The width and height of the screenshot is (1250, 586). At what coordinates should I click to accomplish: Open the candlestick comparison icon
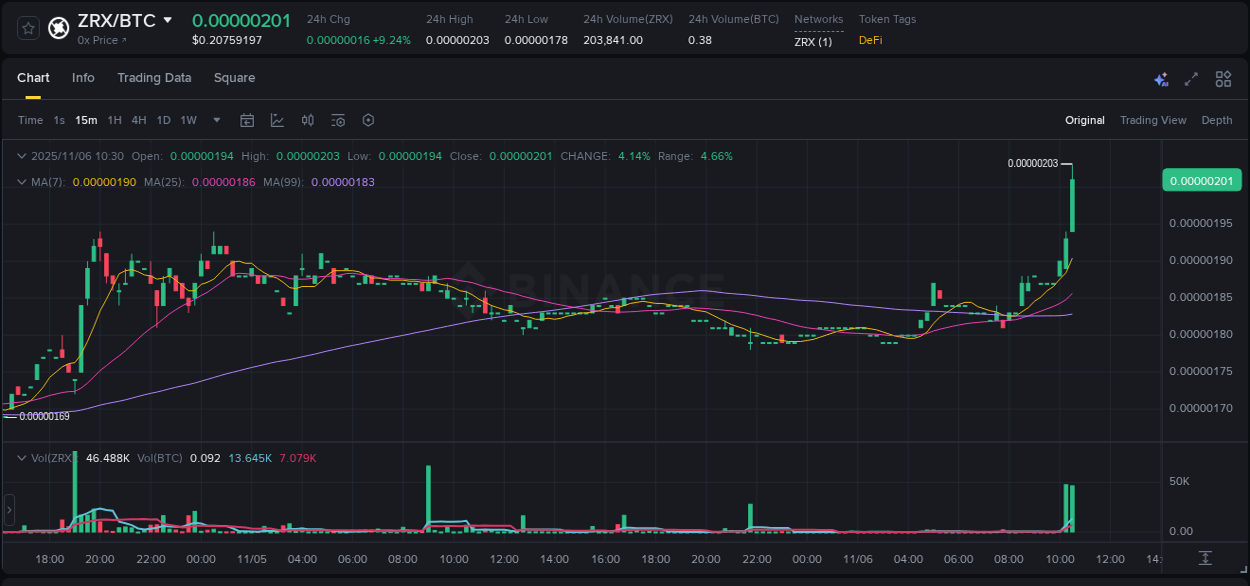point(307,120)
